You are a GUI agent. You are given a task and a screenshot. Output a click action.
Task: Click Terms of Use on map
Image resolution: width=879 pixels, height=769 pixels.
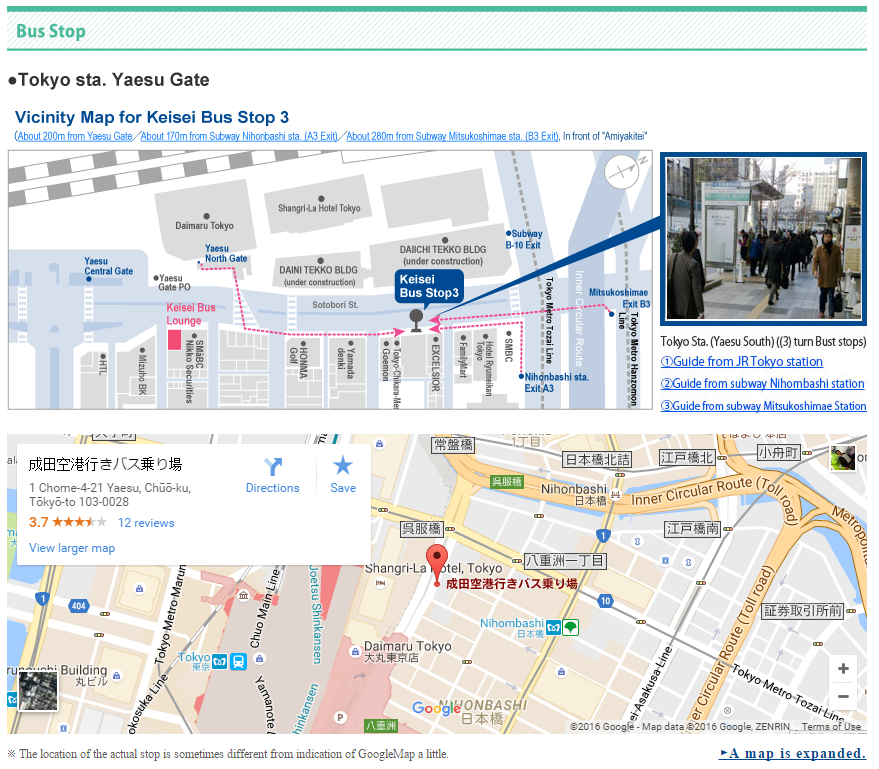point(831,727)
